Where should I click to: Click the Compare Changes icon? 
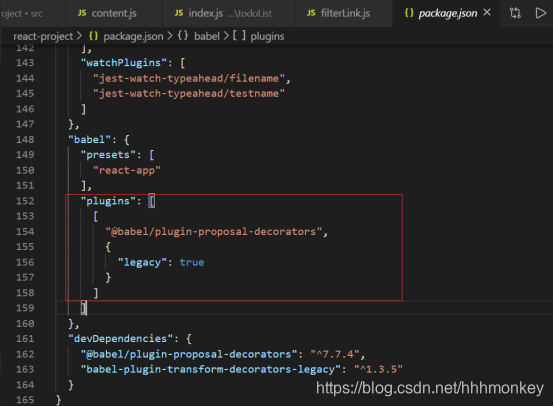click(515, 13)
